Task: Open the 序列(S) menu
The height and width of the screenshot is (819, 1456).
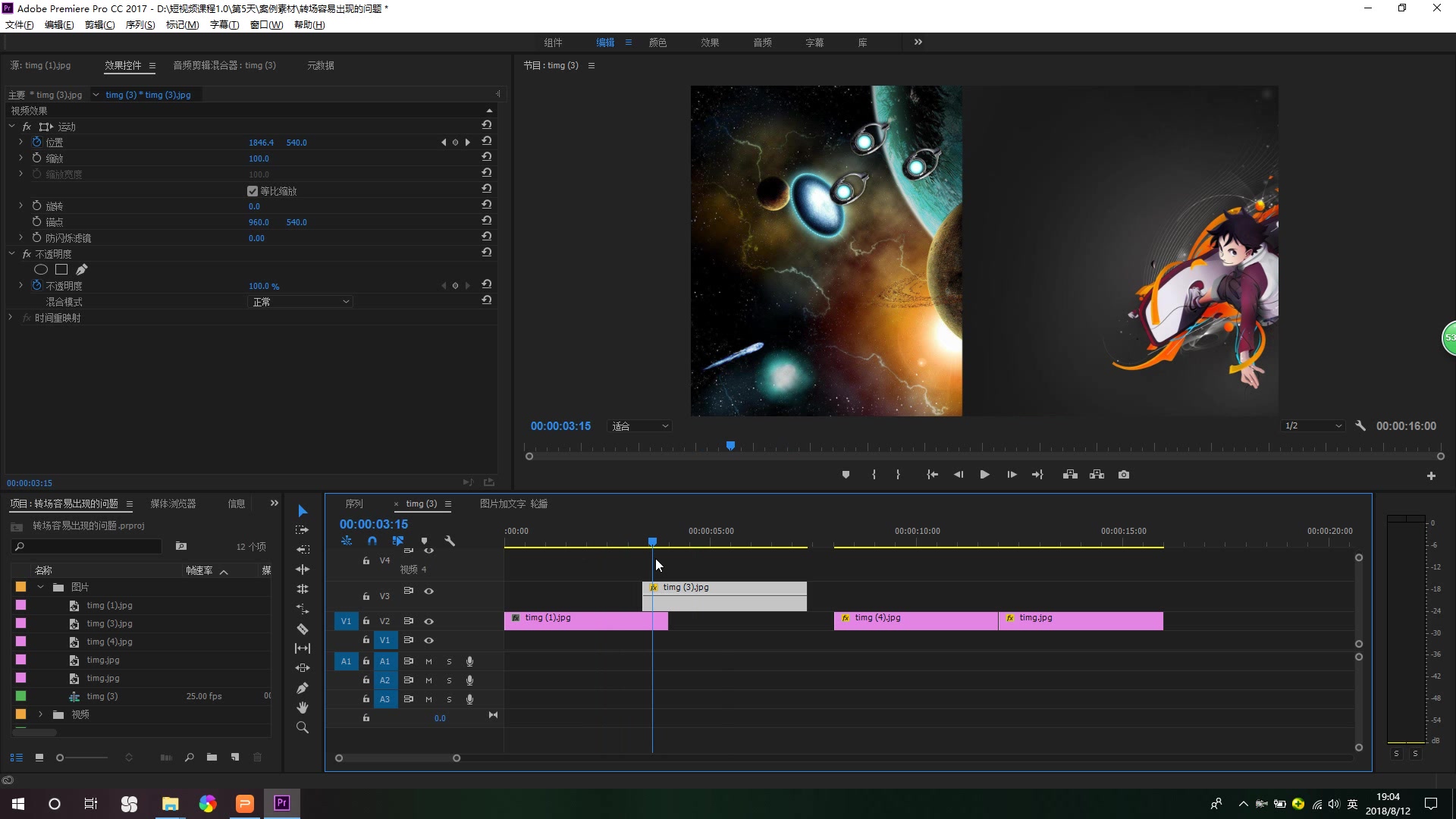Action: [140, 25]
